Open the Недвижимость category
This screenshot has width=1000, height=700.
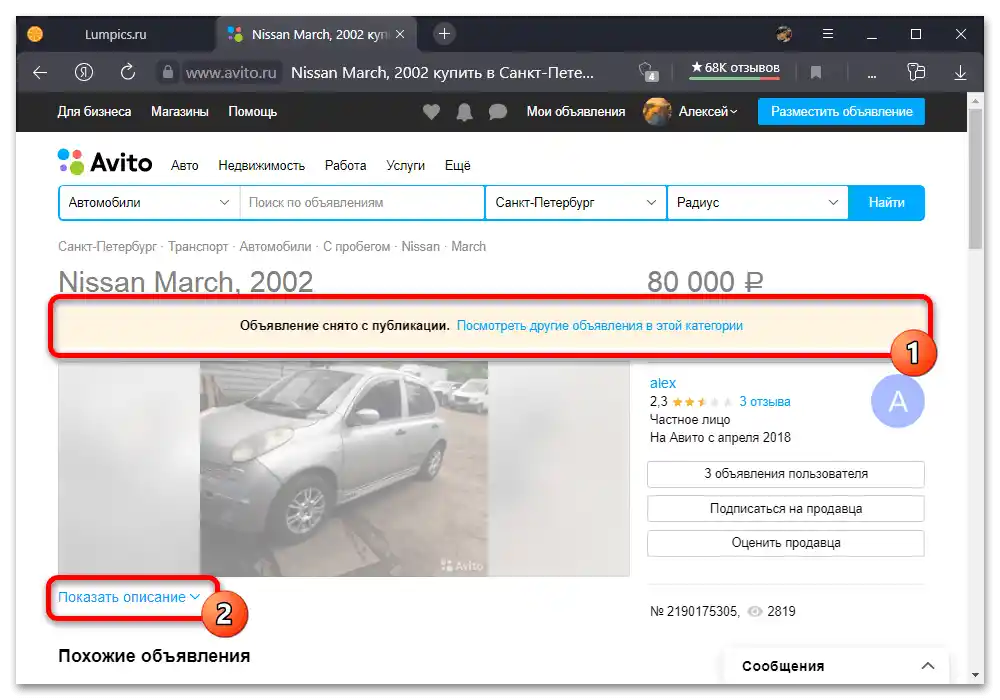261,166
